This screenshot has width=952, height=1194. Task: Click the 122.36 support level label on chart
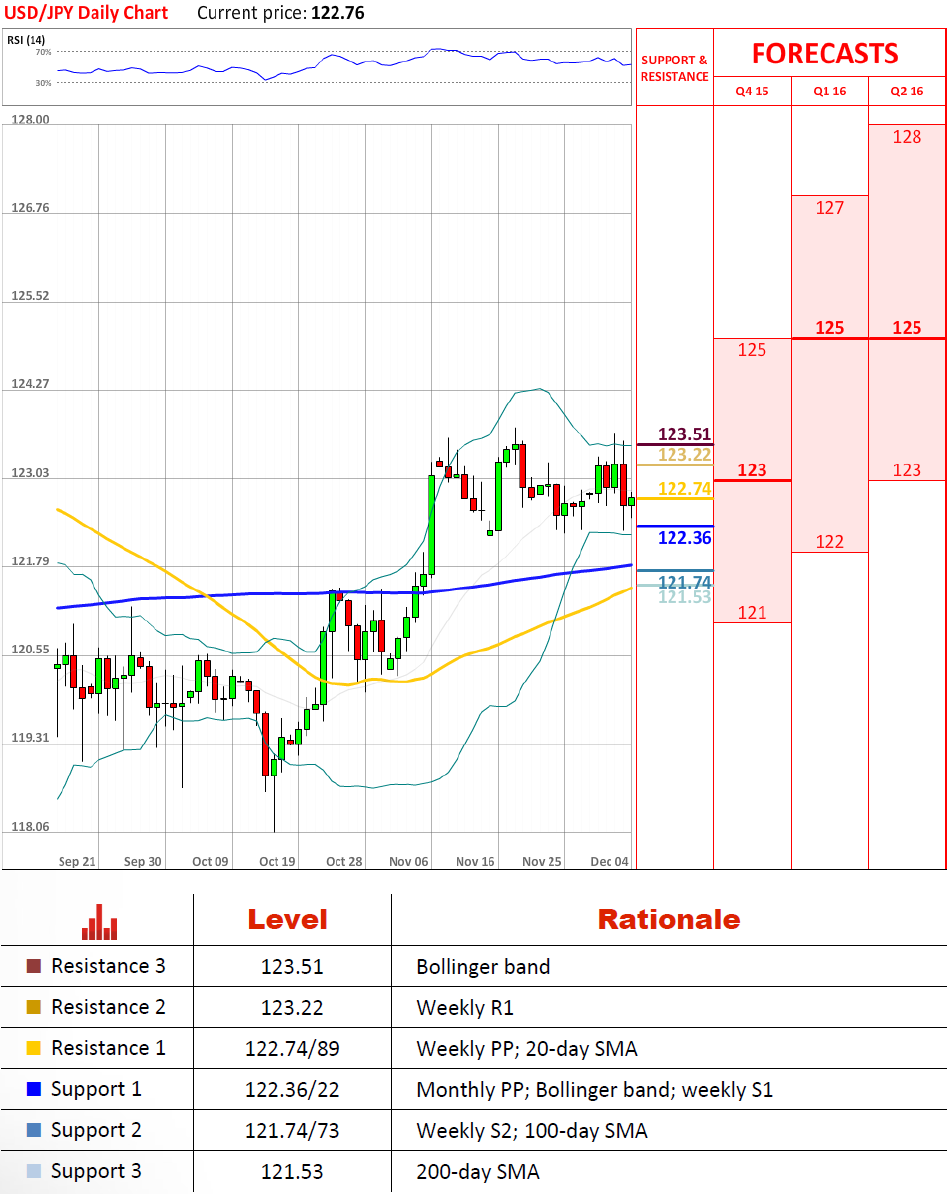[x=684, y=538]
